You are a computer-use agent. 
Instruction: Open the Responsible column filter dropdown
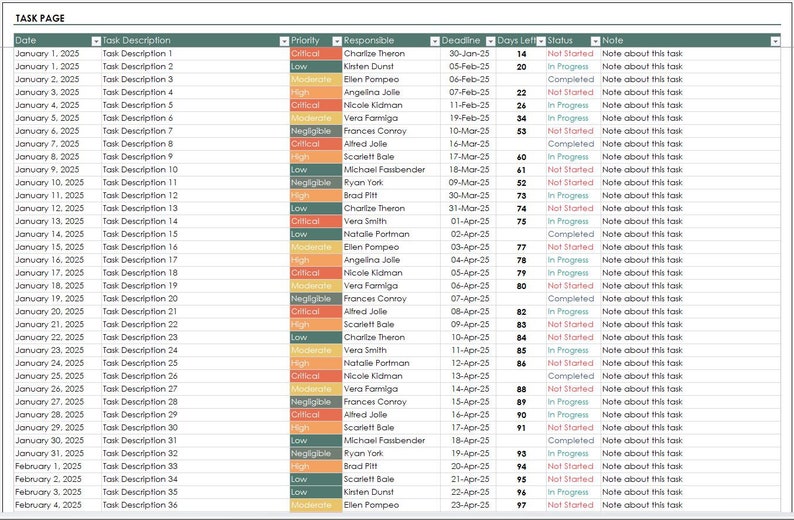tap(434, 41)
